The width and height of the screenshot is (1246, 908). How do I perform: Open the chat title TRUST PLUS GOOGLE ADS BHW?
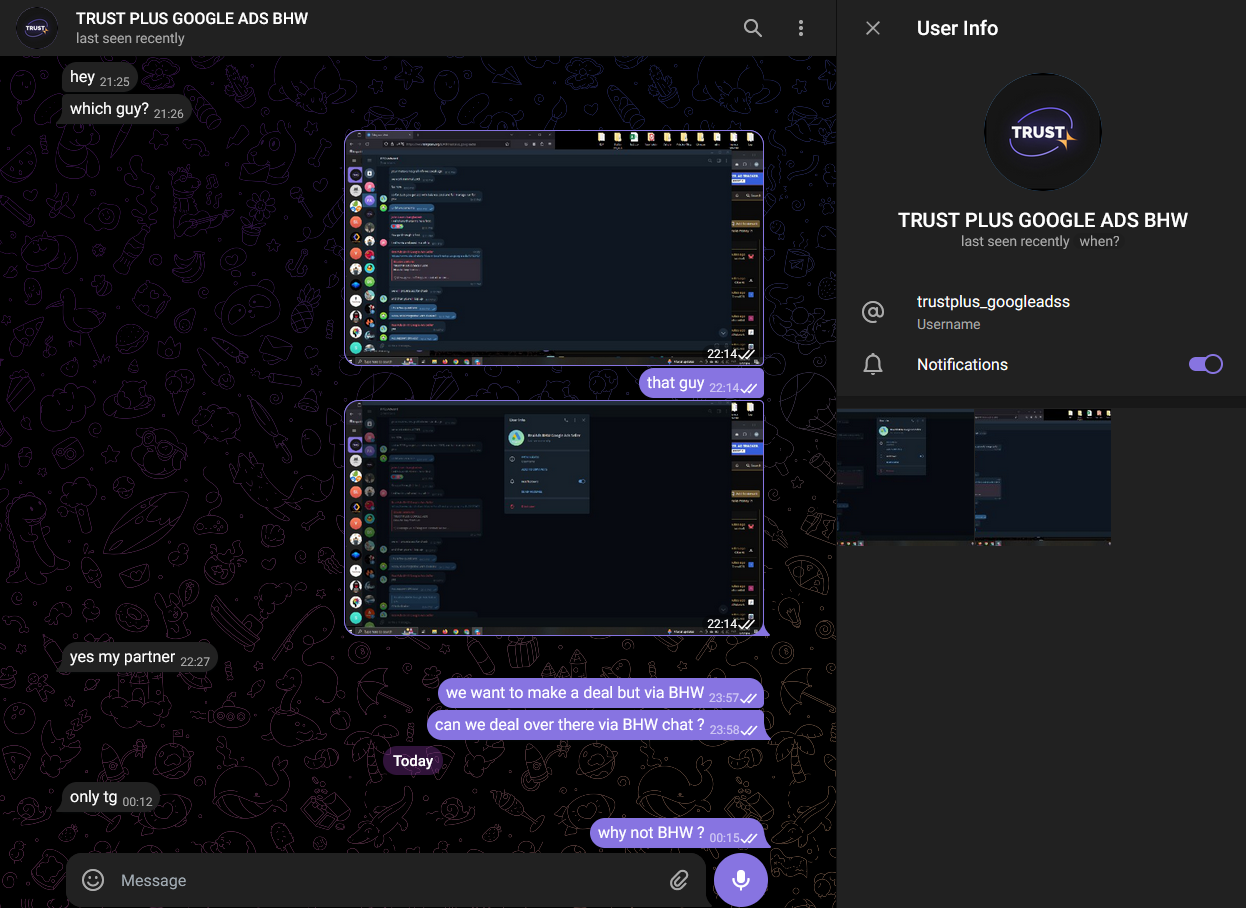192,18
